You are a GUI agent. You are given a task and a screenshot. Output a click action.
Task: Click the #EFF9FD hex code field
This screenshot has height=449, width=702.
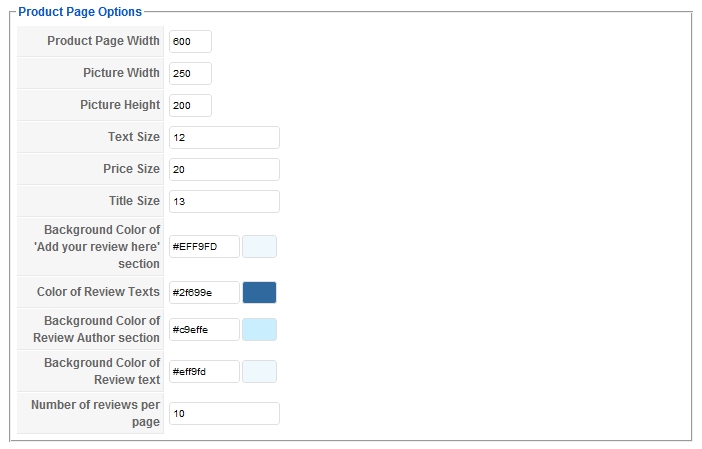point(204,247)
